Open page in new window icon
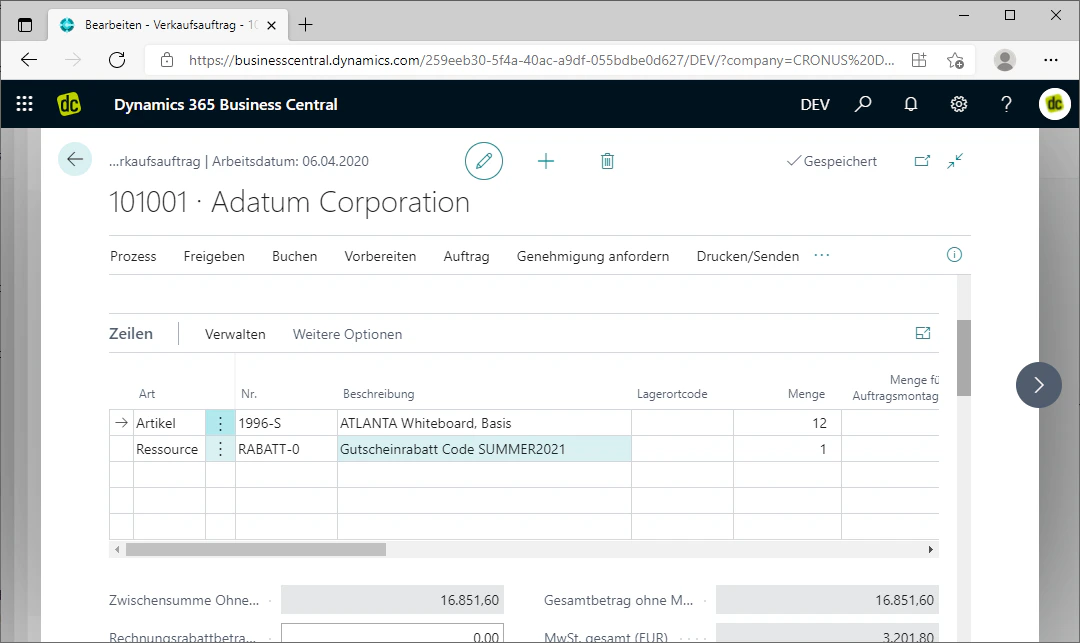Viewport: 1080px width, 643px height. coord(922,161)
